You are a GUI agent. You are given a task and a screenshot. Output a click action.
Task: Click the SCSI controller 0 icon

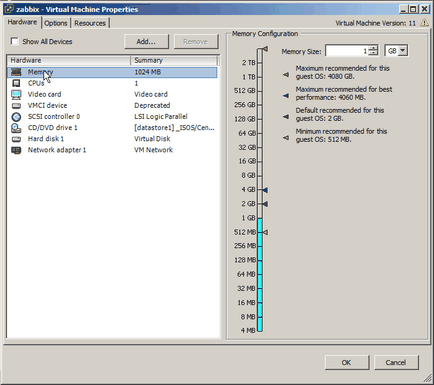click(x=16, y=117)
